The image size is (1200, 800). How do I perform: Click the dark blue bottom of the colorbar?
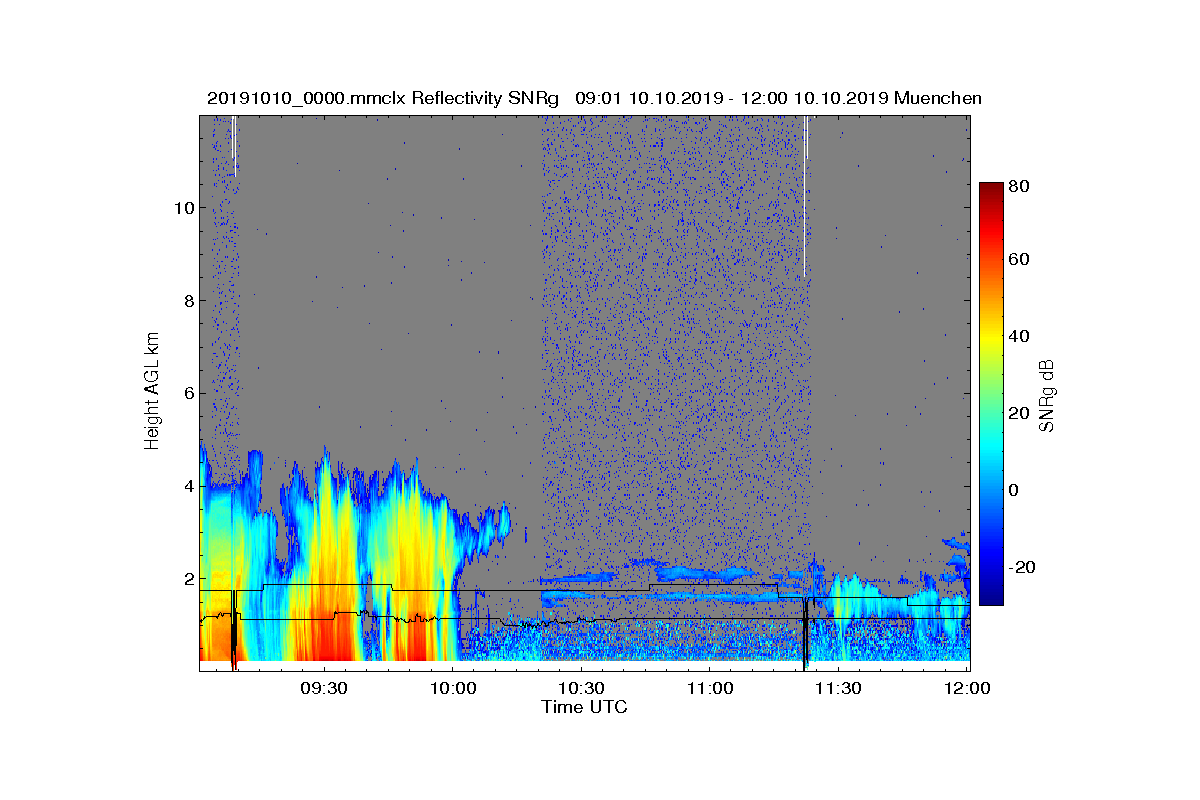(x=990, y=599)
